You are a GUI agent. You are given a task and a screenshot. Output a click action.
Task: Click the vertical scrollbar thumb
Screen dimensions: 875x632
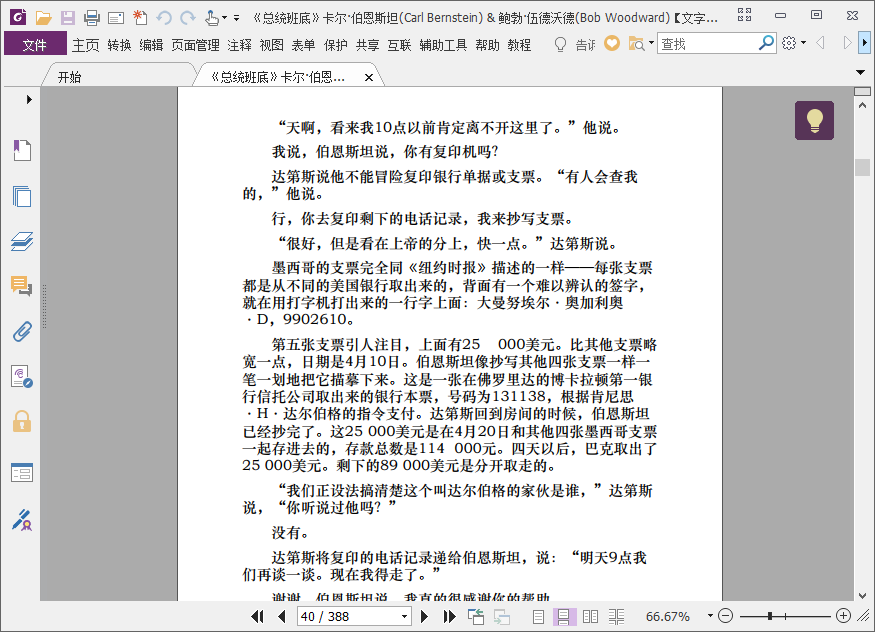click(862, 167)
